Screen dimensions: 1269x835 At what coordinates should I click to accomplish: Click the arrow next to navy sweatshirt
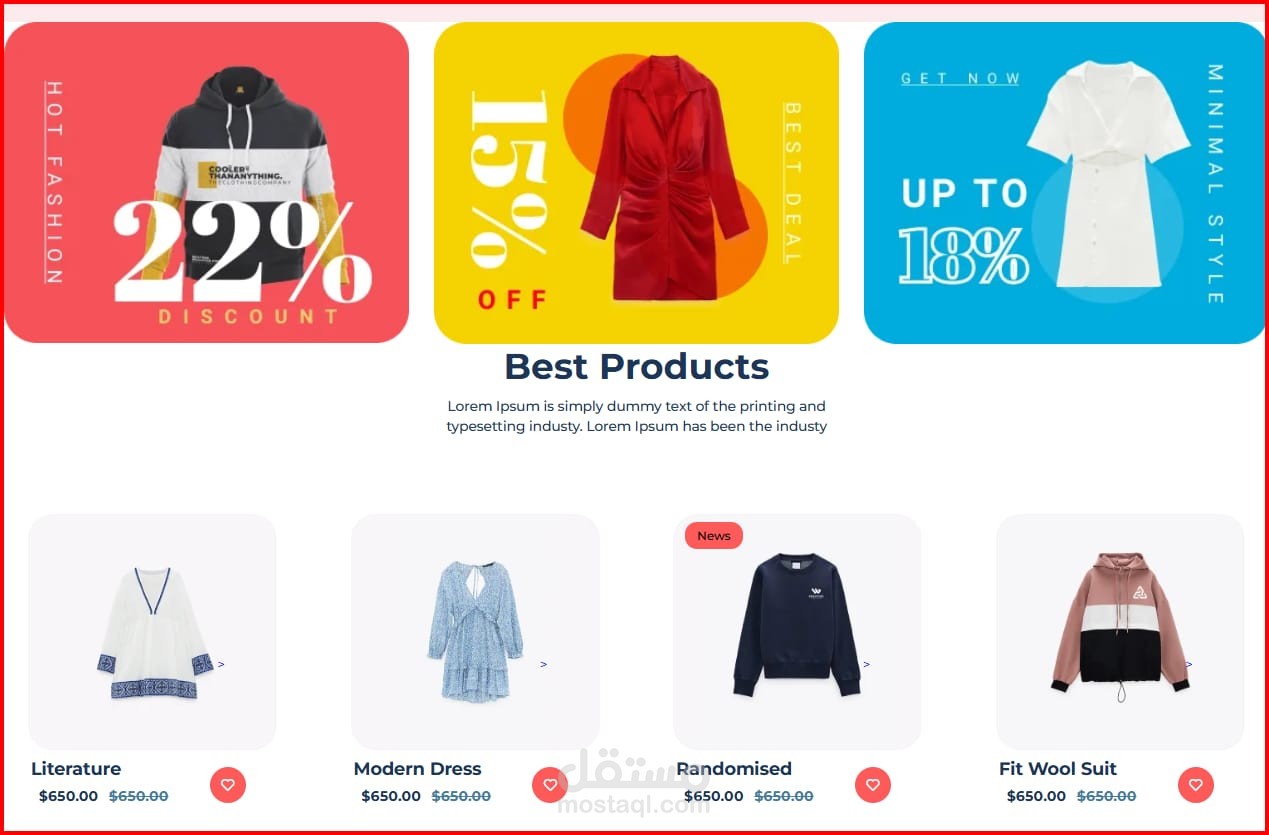pyautogui.click(x=866, y=664)
